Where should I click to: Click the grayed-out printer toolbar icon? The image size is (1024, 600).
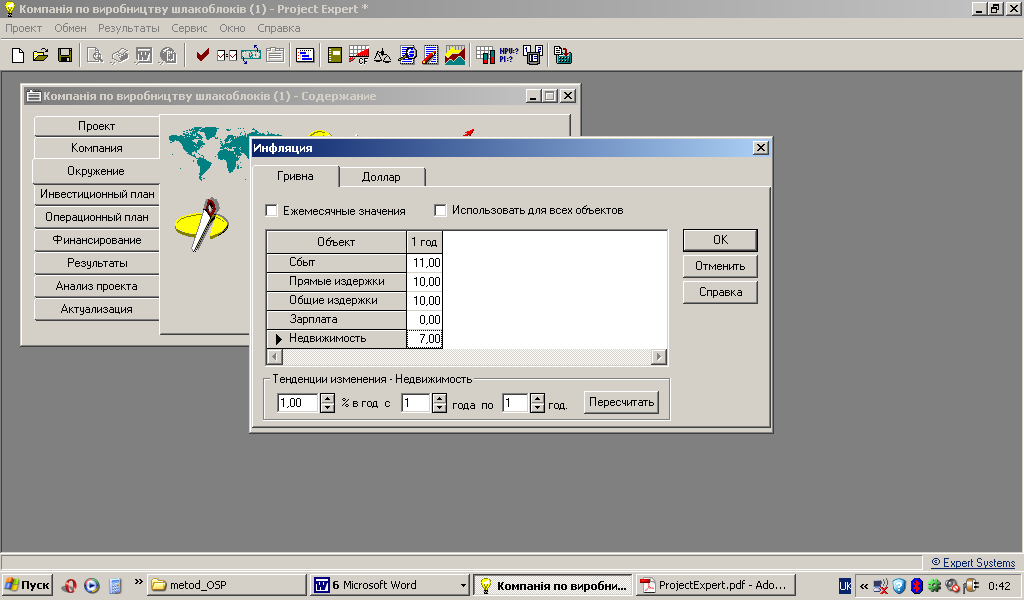click(x=119, y=55)
